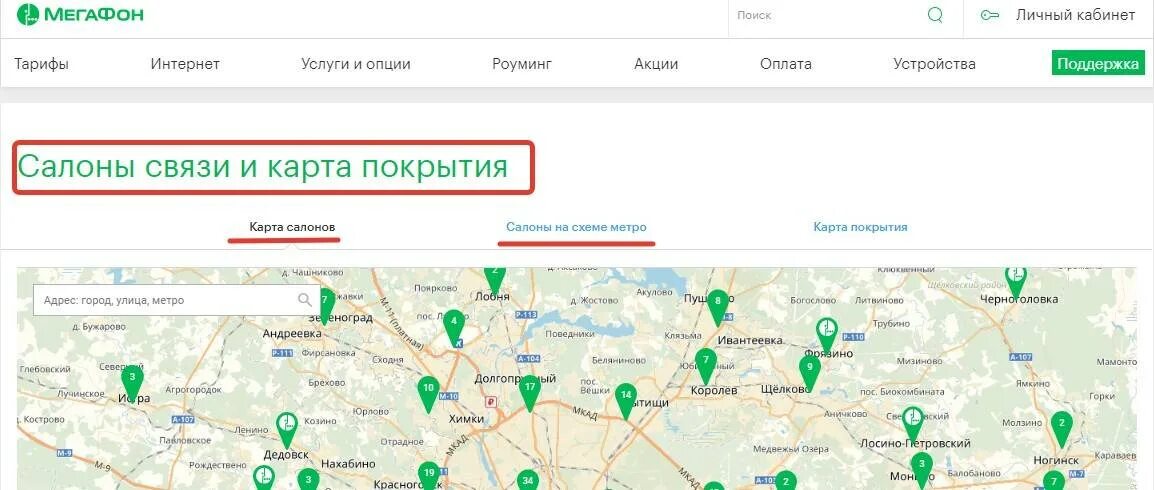Switch to Салоны на схеме метро tab
This screenshot has width=1154, height=490.
click(x=576, y=227)
